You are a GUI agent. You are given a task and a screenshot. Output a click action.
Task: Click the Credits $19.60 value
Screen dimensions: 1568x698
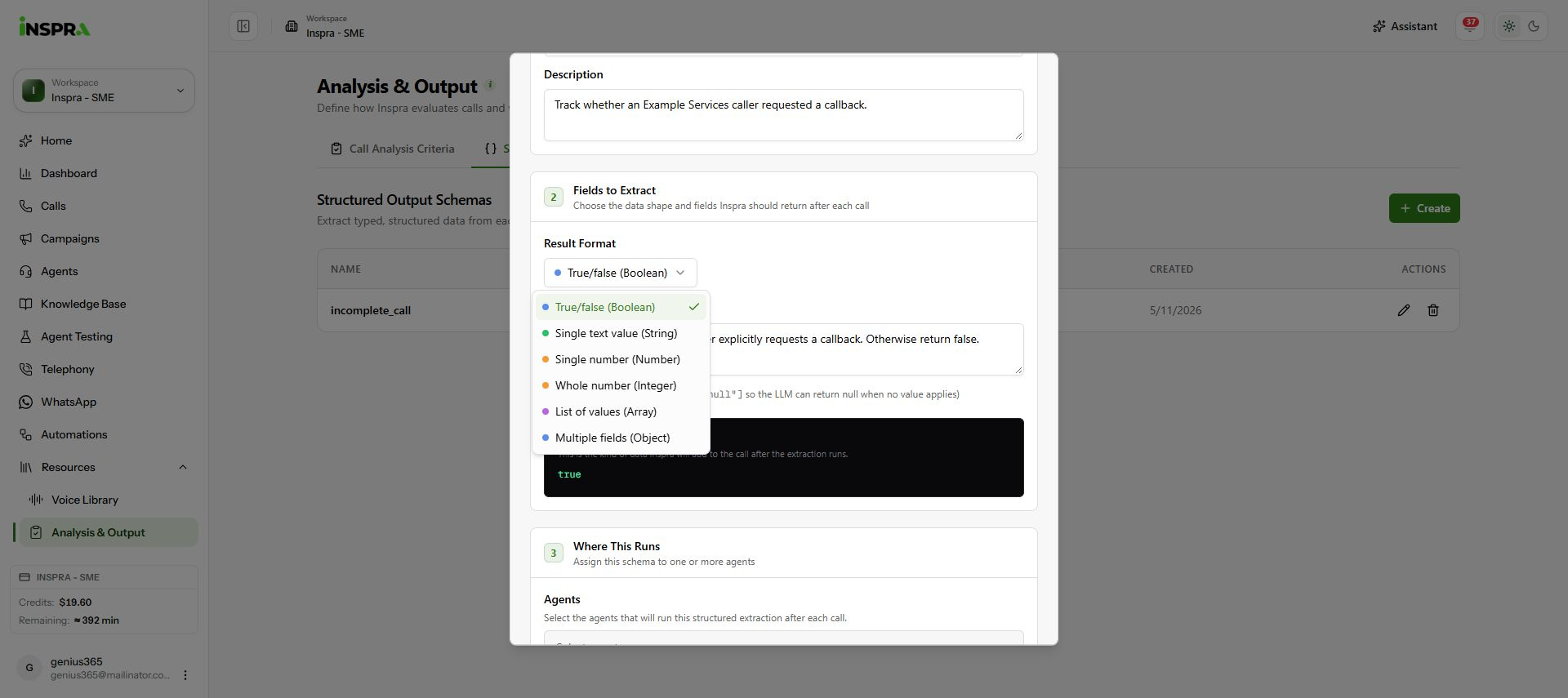tap(75, 602)
